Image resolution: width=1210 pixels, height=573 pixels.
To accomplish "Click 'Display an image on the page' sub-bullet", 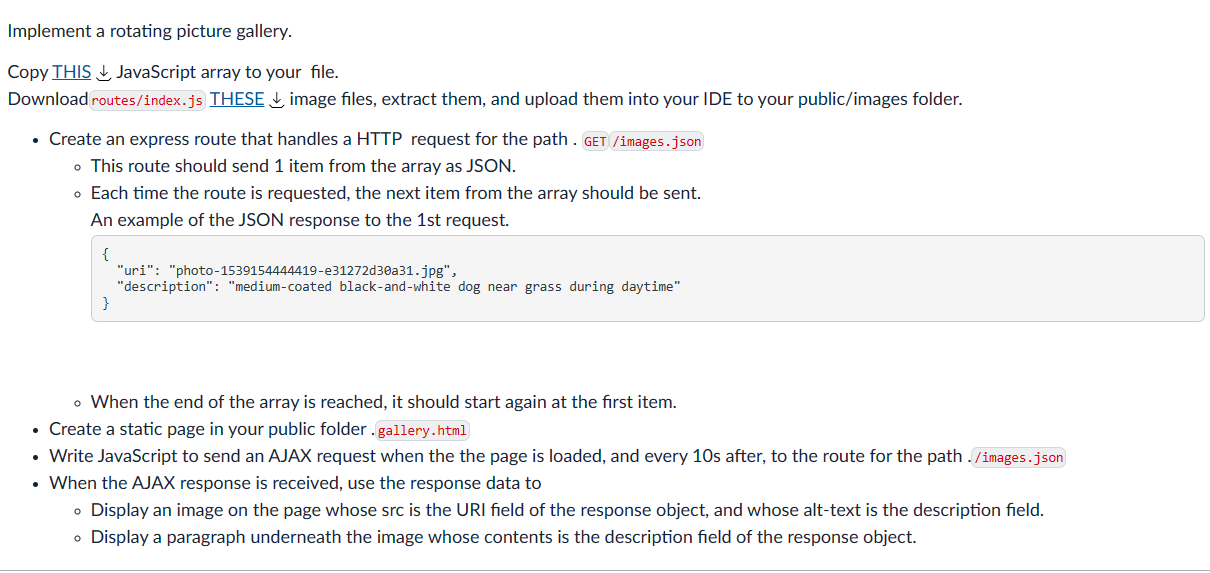I will [567, 510].
